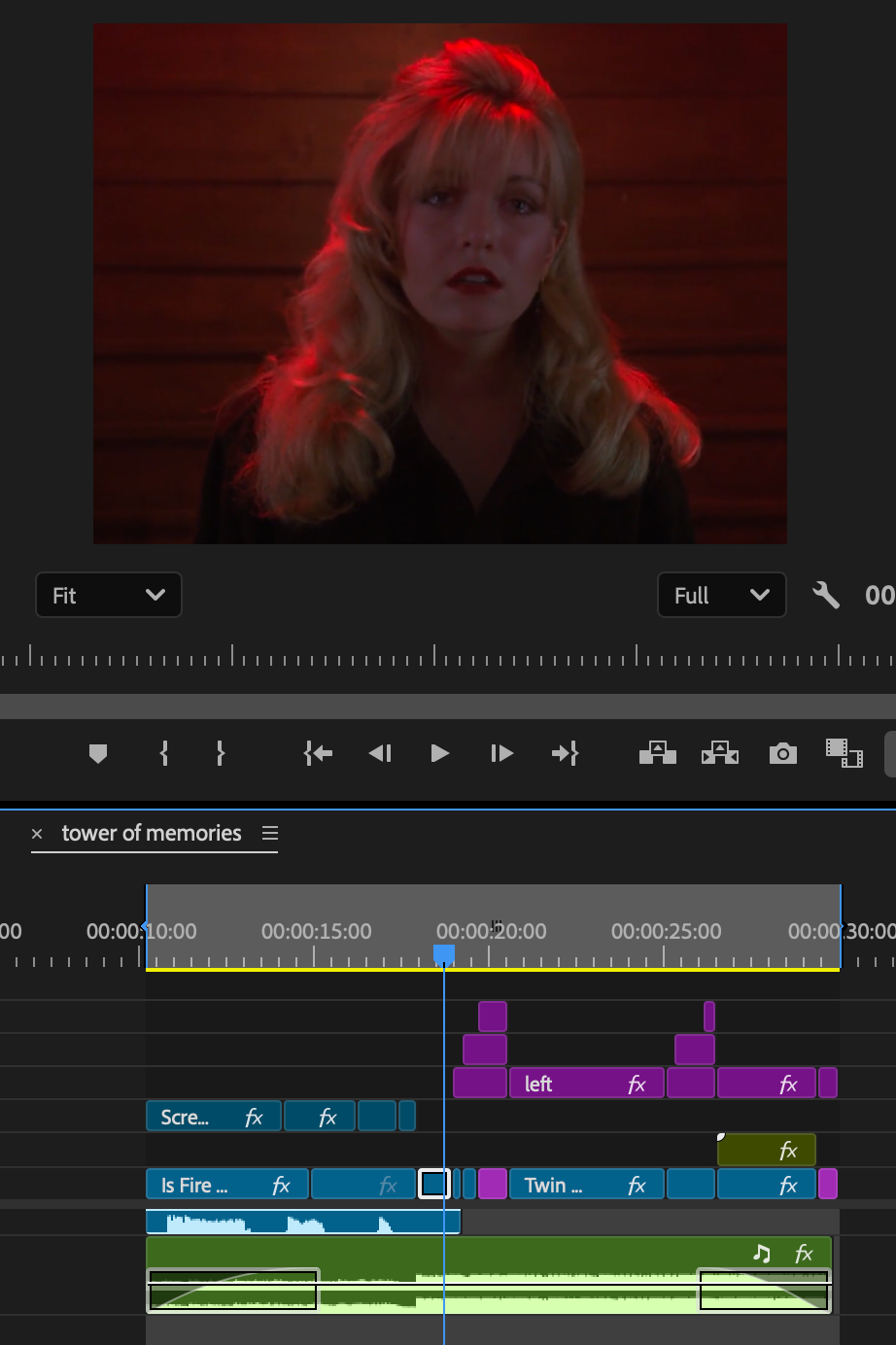Click fx badge on 'Scre...' clip
Screen dimensions: 896x1345
pyautogui.click(x=254, y=1117)
